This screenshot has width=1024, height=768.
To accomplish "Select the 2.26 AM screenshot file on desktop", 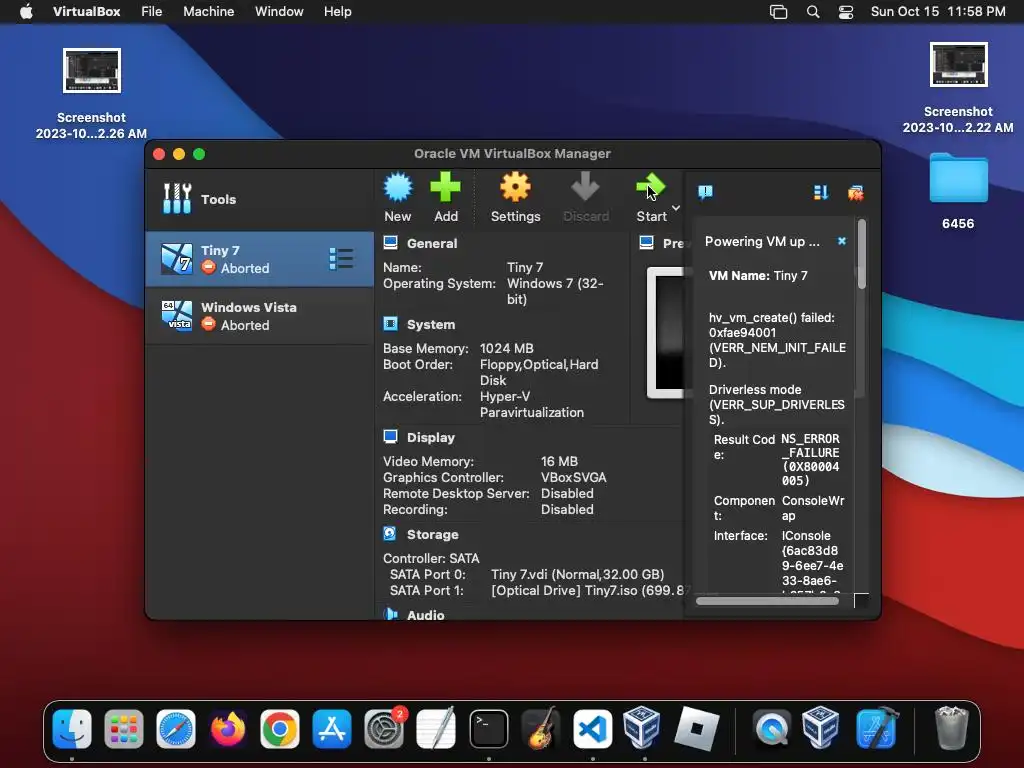I will (x=91, y=70).
